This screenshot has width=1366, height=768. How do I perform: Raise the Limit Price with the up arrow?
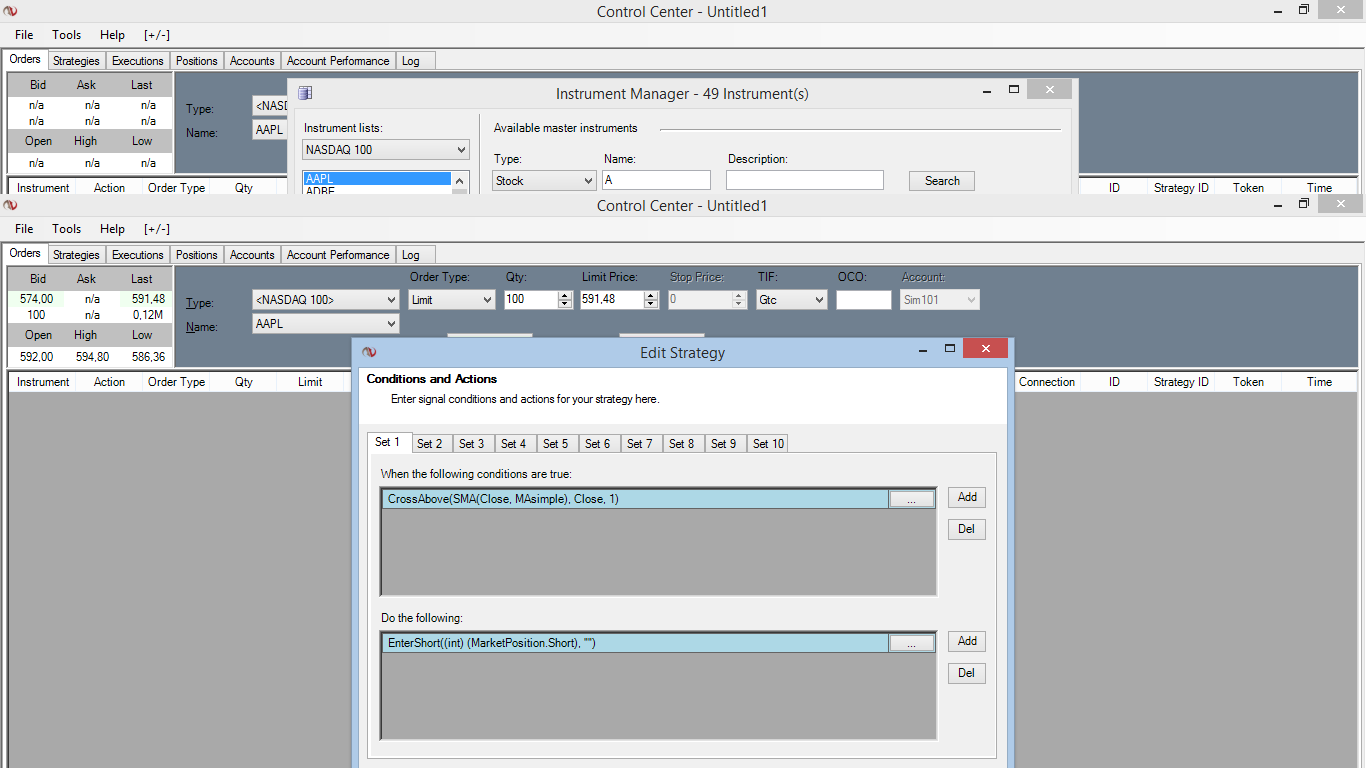coord(652,295)
